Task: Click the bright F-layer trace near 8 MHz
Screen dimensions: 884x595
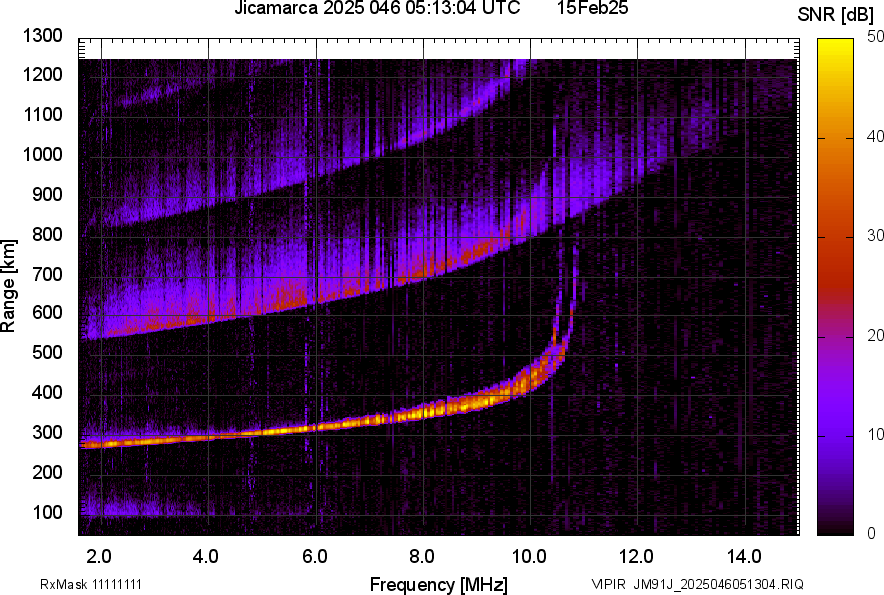Action: click(422, 410)
